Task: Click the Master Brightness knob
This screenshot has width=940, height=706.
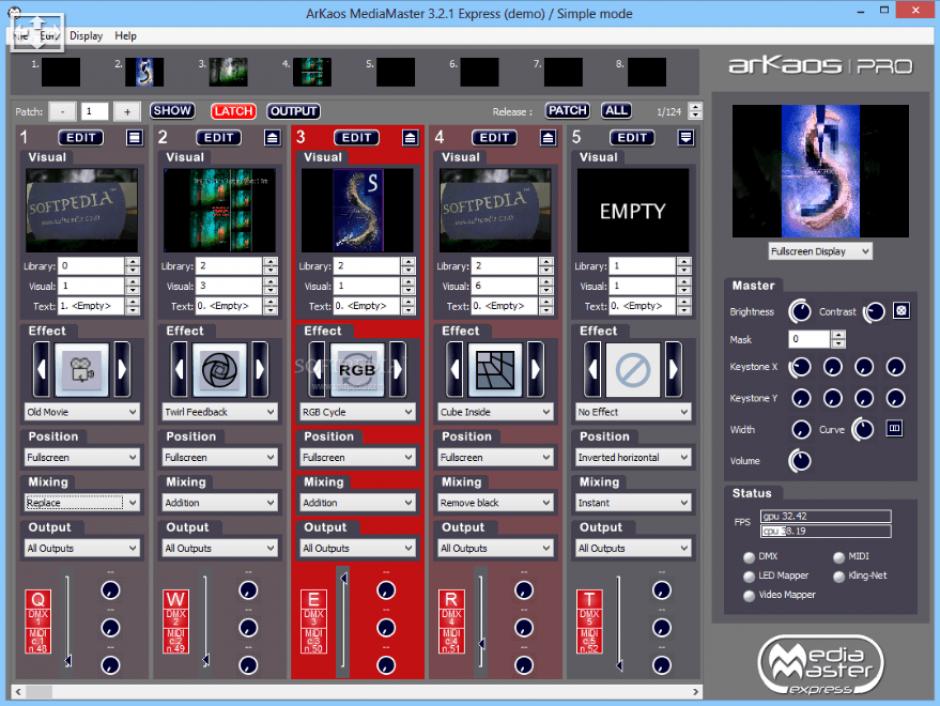Action: [x=800, y=311]
